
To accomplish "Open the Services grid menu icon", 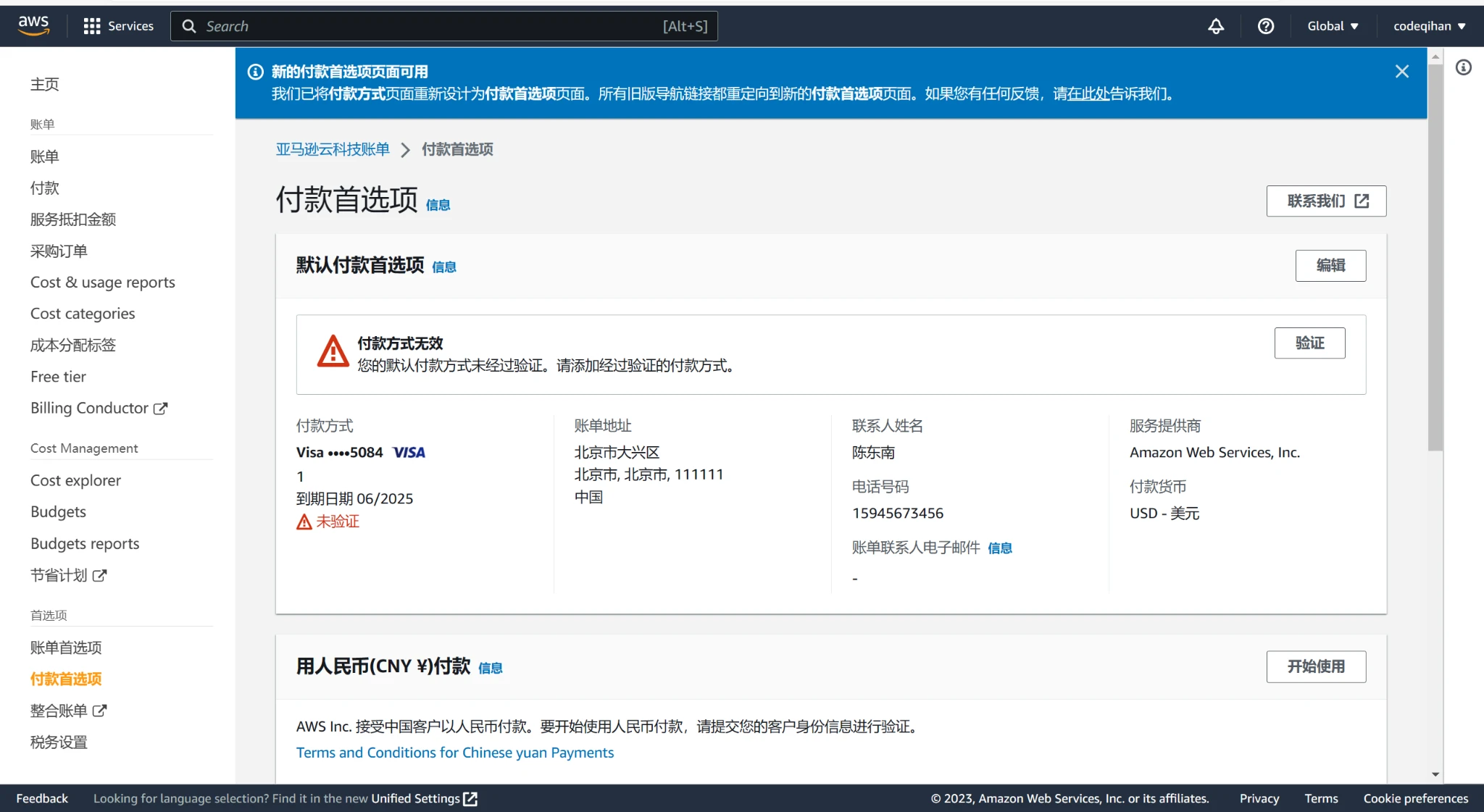I will coord(92,26).
